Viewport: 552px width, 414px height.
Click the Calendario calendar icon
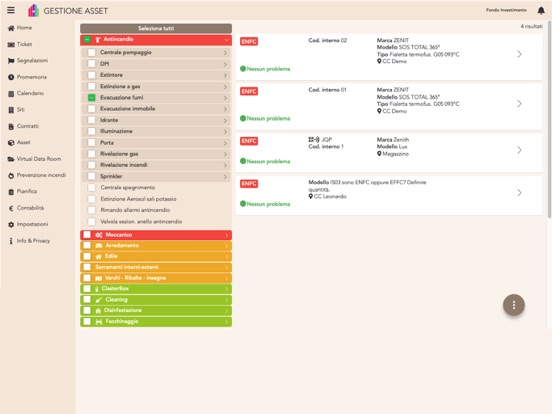pos(11,94)
